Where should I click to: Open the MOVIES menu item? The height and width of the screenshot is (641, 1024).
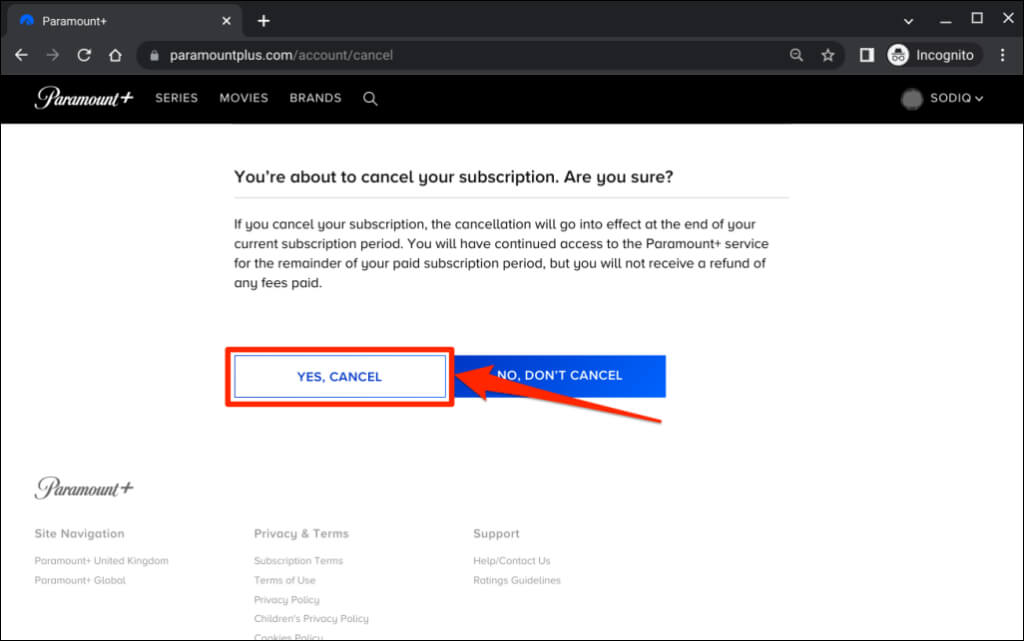pos(244,98)
